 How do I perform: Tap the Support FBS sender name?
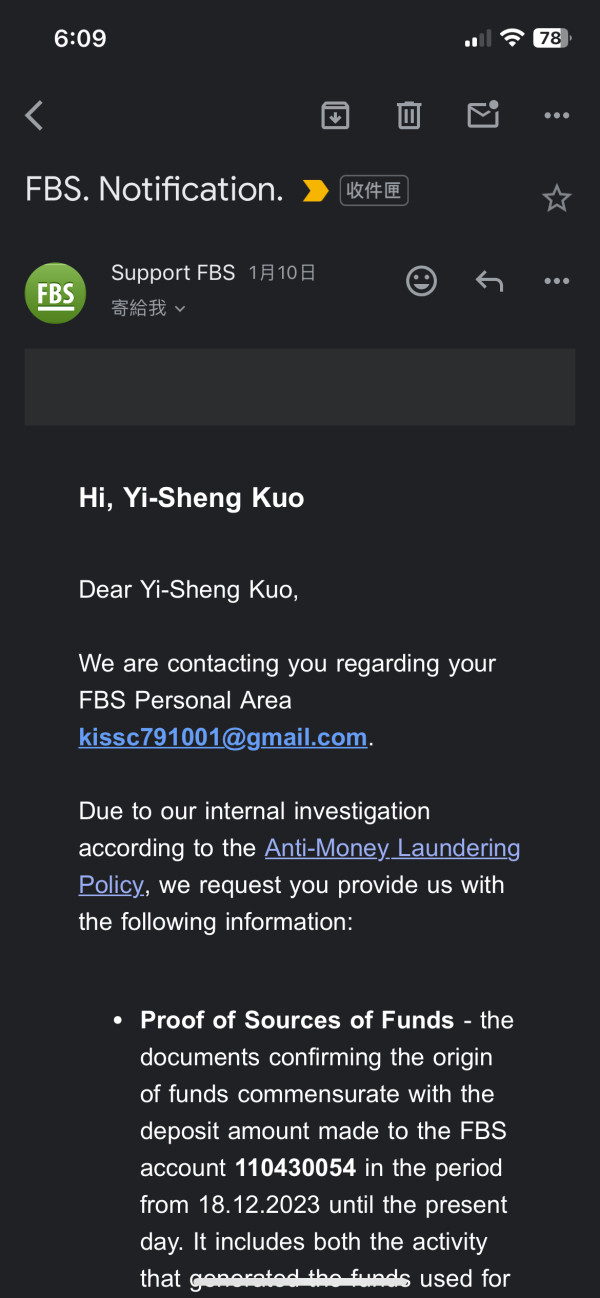point(173,273)
